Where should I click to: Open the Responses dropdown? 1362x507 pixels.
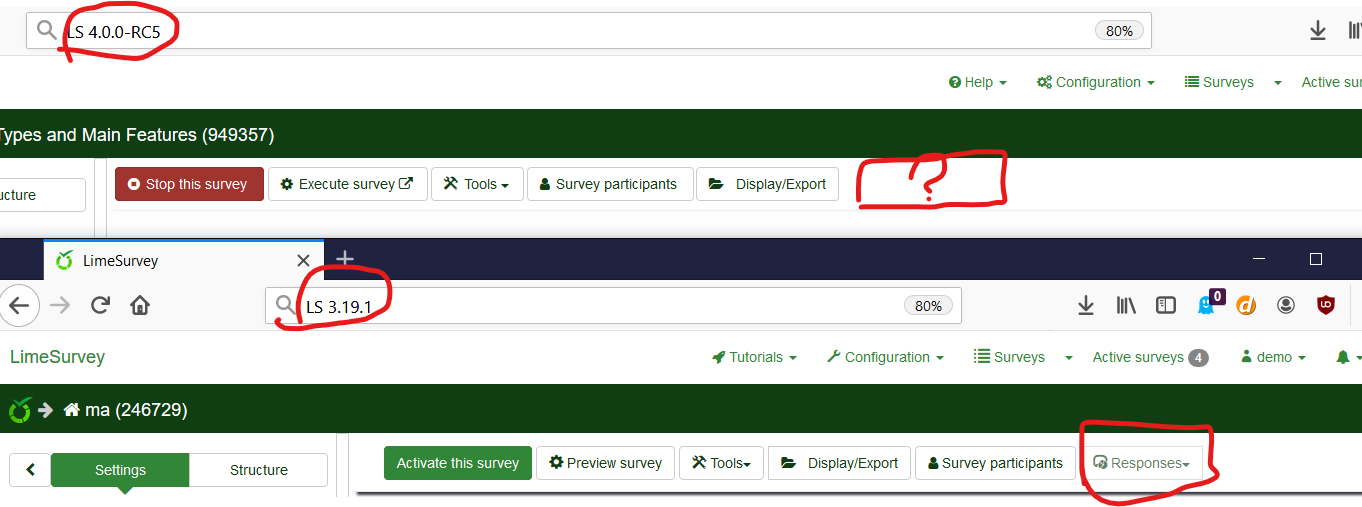(x=1142, y=463)
